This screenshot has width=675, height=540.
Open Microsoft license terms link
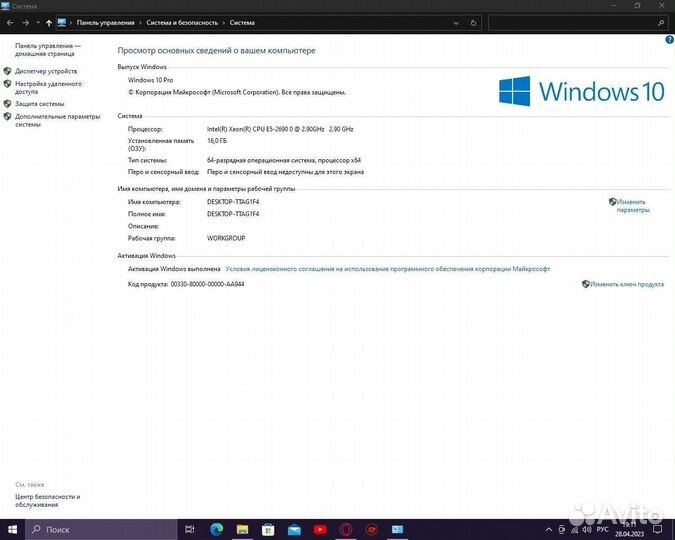click(x=388, y=269)
